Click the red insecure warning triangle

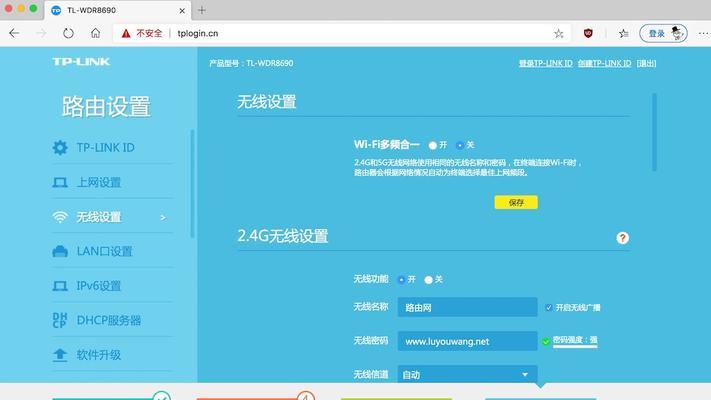click(x=126, y=34)
